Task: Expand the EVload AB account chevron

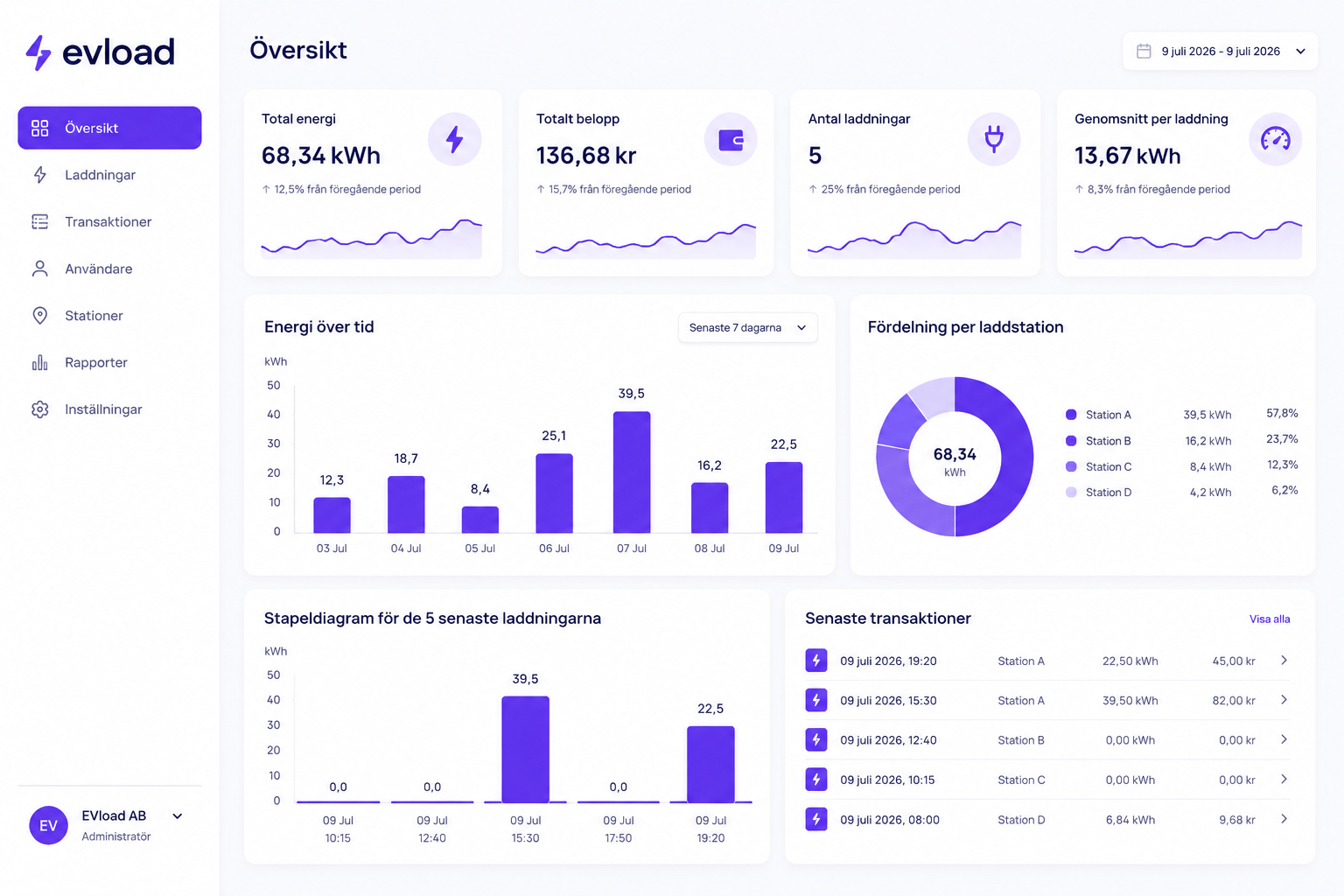Action: click(178, 816)
